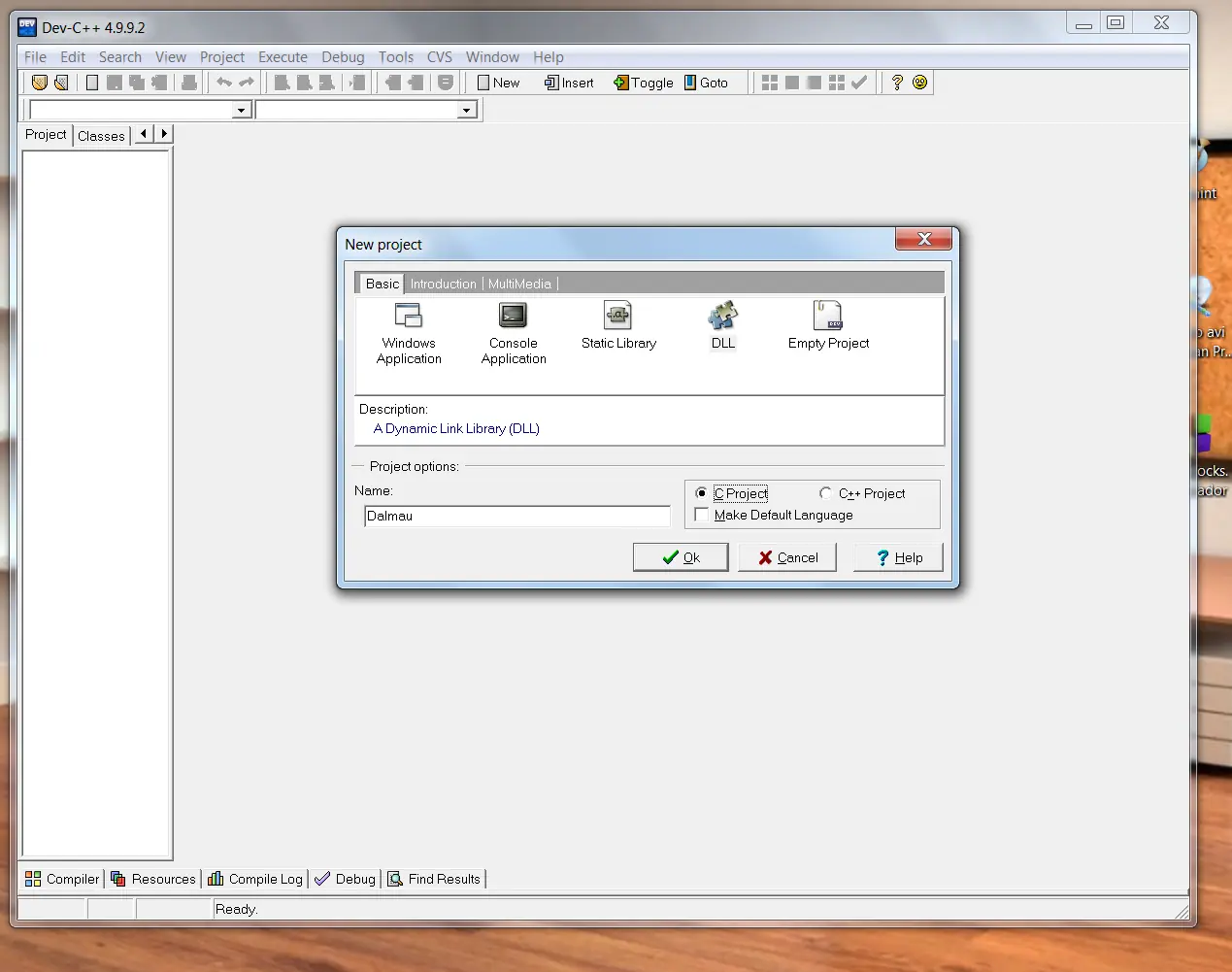Open the Search menu

click(x=120, y=57)
